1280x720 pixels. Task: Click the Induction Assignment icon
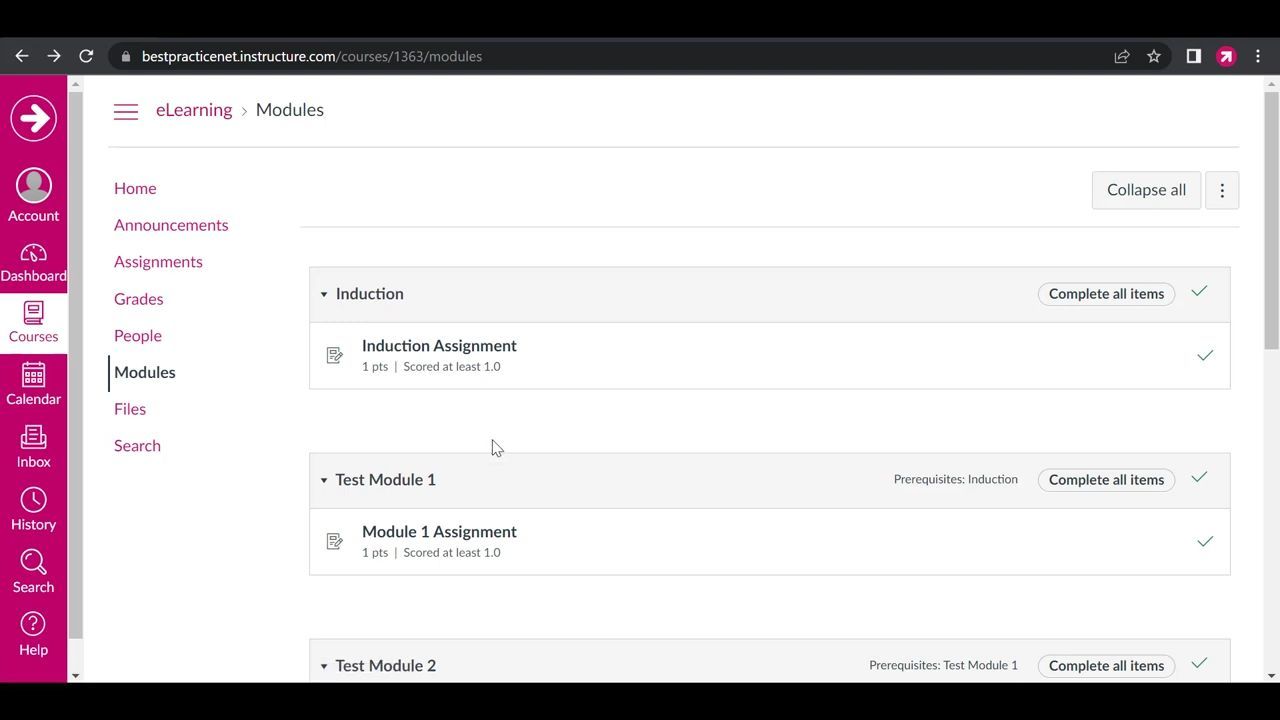click(x=335, y=356)
